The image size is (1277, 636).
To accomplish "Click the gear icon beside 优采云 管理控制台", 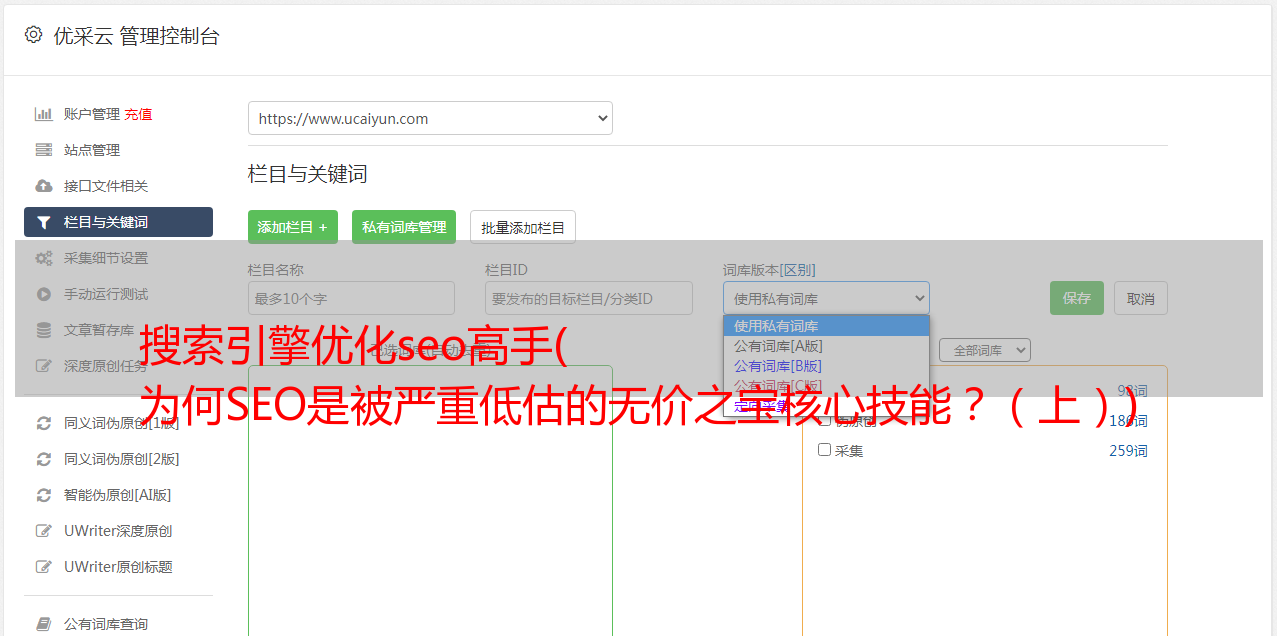I will [33, 35].
